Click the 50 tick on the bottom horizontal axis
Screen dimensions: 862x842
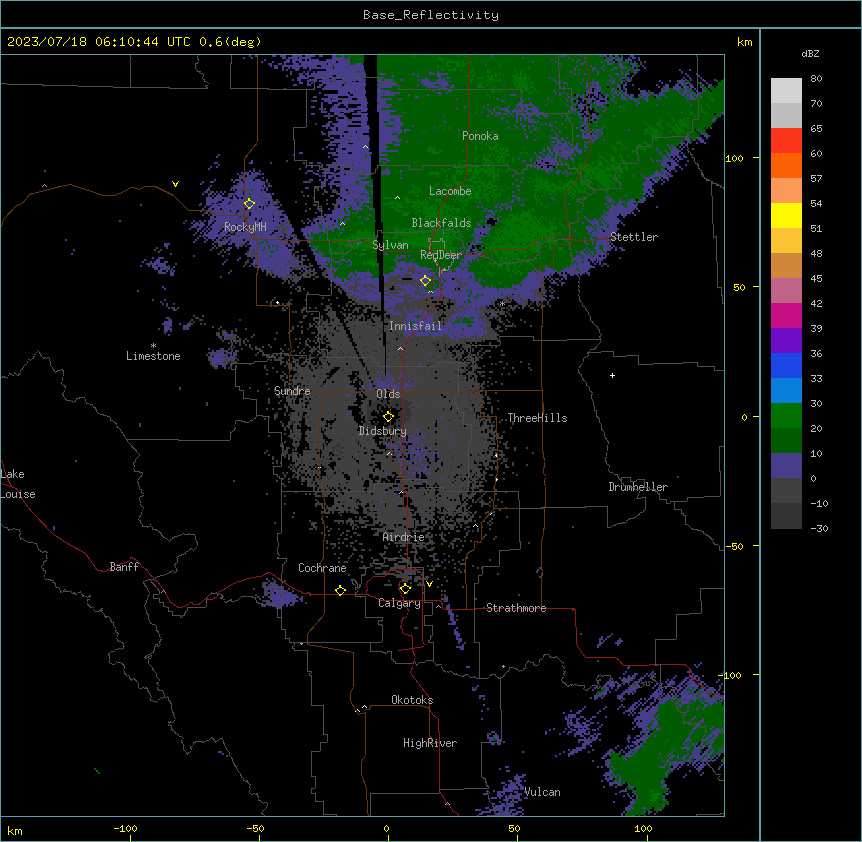[x=514, y=828]
